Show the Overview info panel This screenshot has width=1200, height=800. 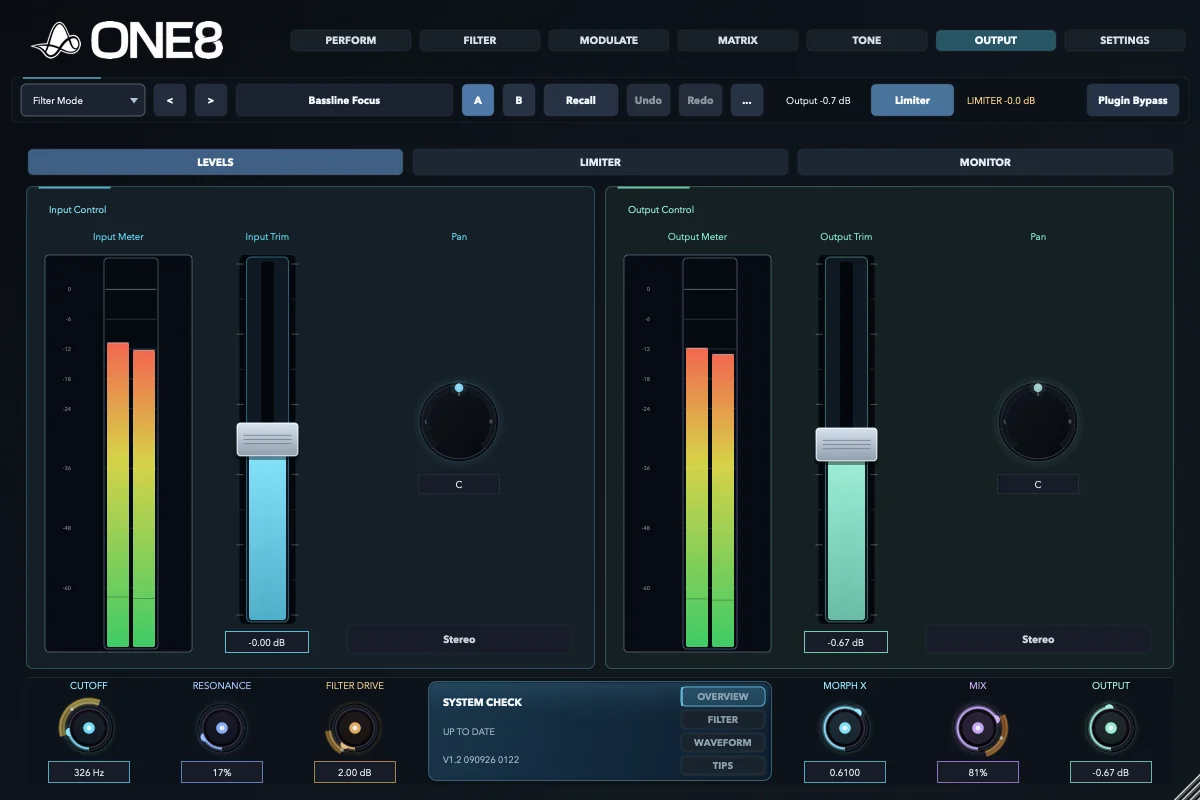coord(723,696)
